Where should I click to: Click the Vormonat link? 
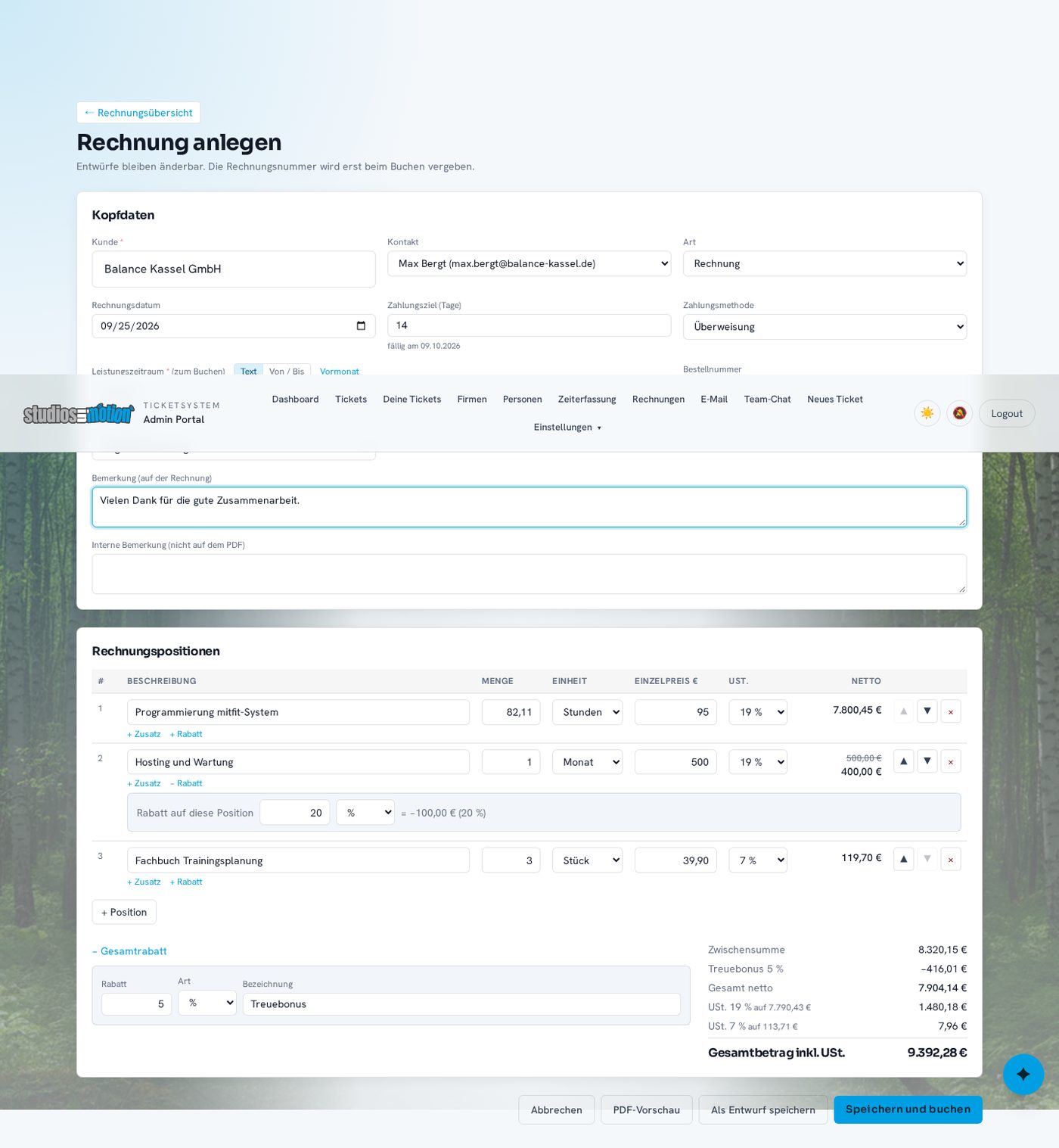pos(339,371)
